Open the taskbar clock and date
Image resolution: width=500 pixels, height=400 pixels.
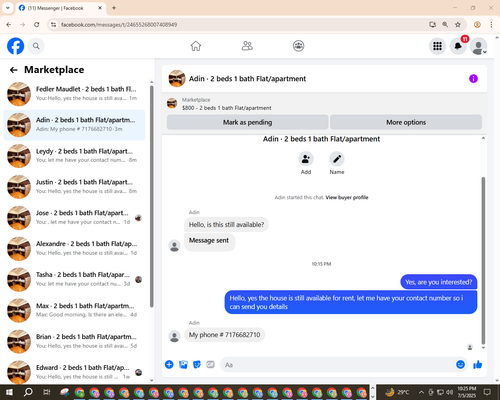click(467, 392)
